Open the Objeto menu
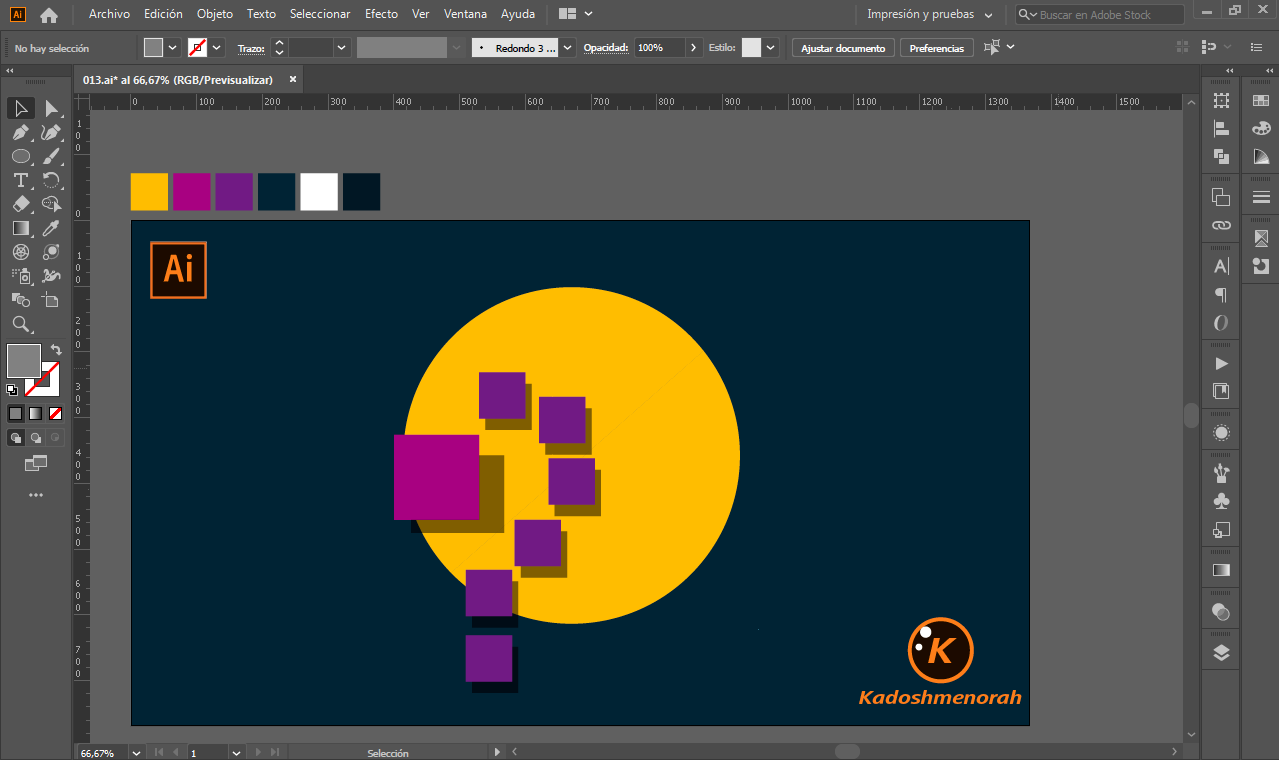 tap(215, 14)
